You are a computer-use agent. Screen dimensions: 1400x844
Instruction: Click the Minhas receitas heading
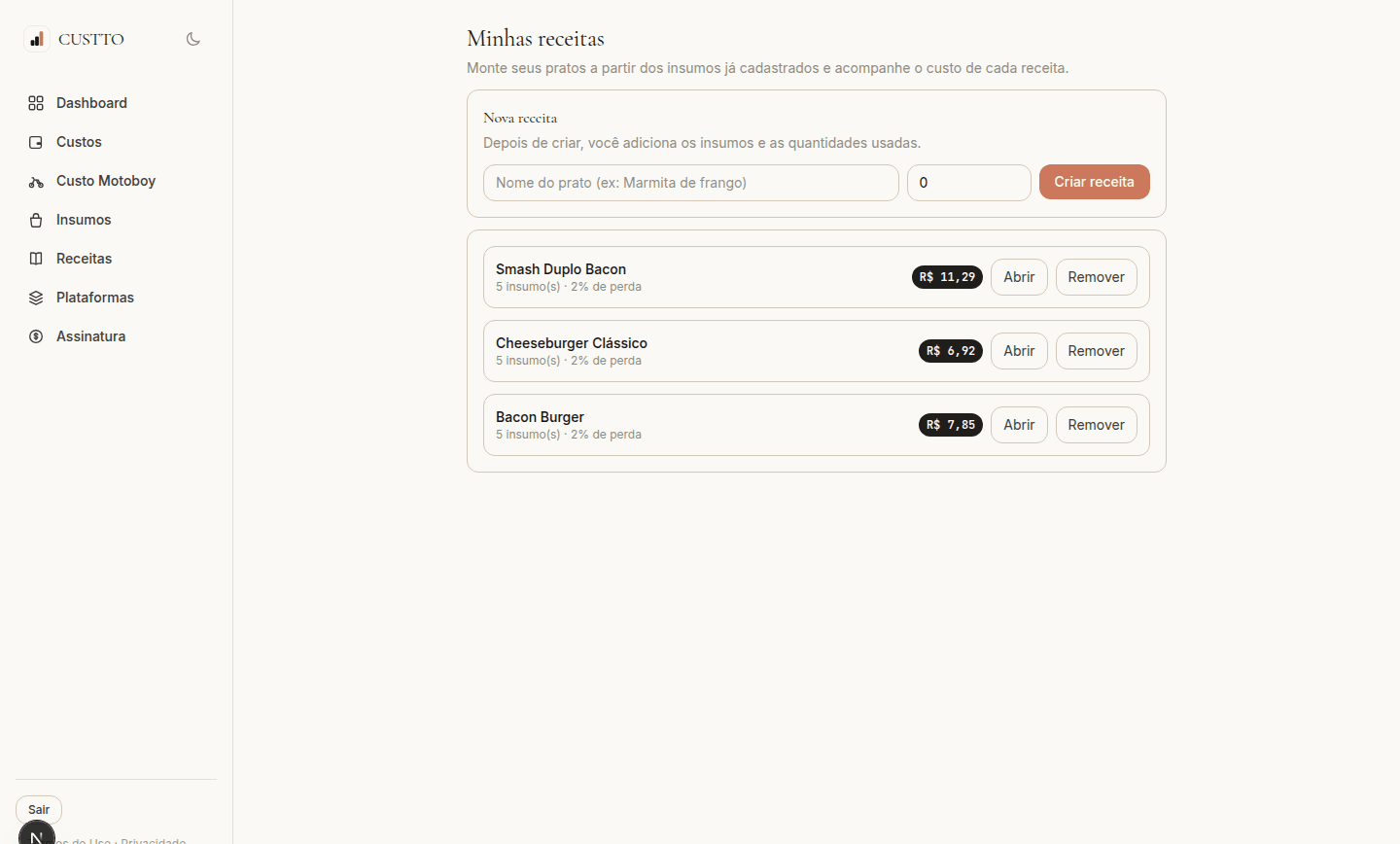[536, 39]
